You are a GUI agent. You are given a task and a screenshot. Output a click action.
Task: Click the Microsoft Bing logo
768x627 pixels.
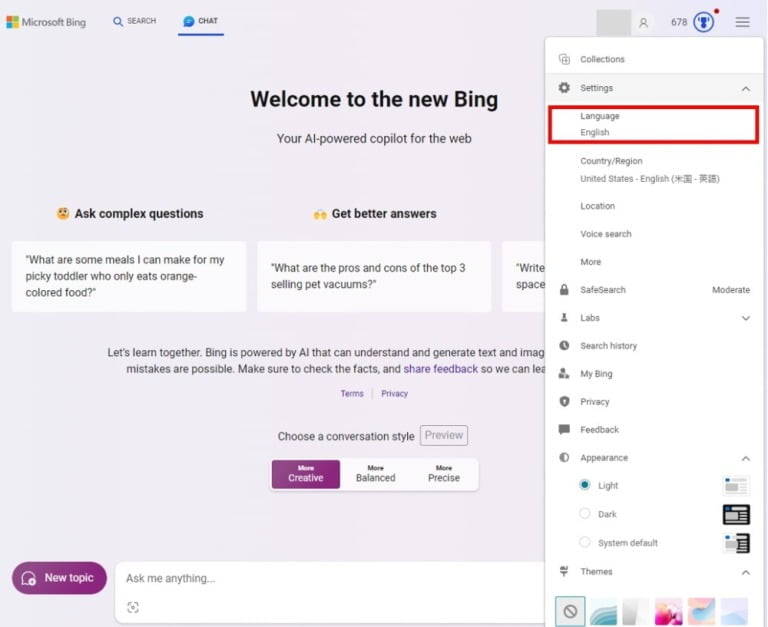(x=46, y=22)
